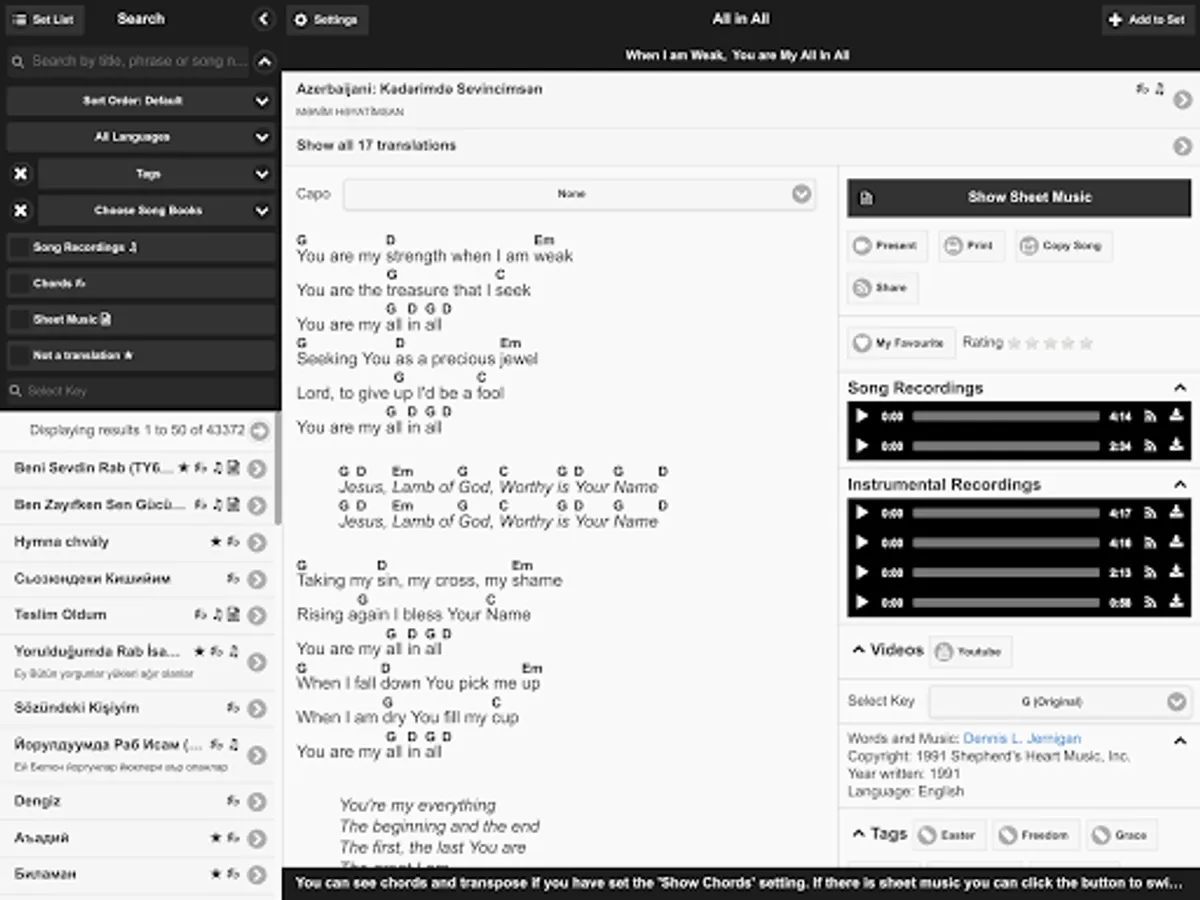The width and height of the screenshot is (1200, 900).
Task: Seek in the 4:14 song recording progress bar
Action: pos(1006,416)
